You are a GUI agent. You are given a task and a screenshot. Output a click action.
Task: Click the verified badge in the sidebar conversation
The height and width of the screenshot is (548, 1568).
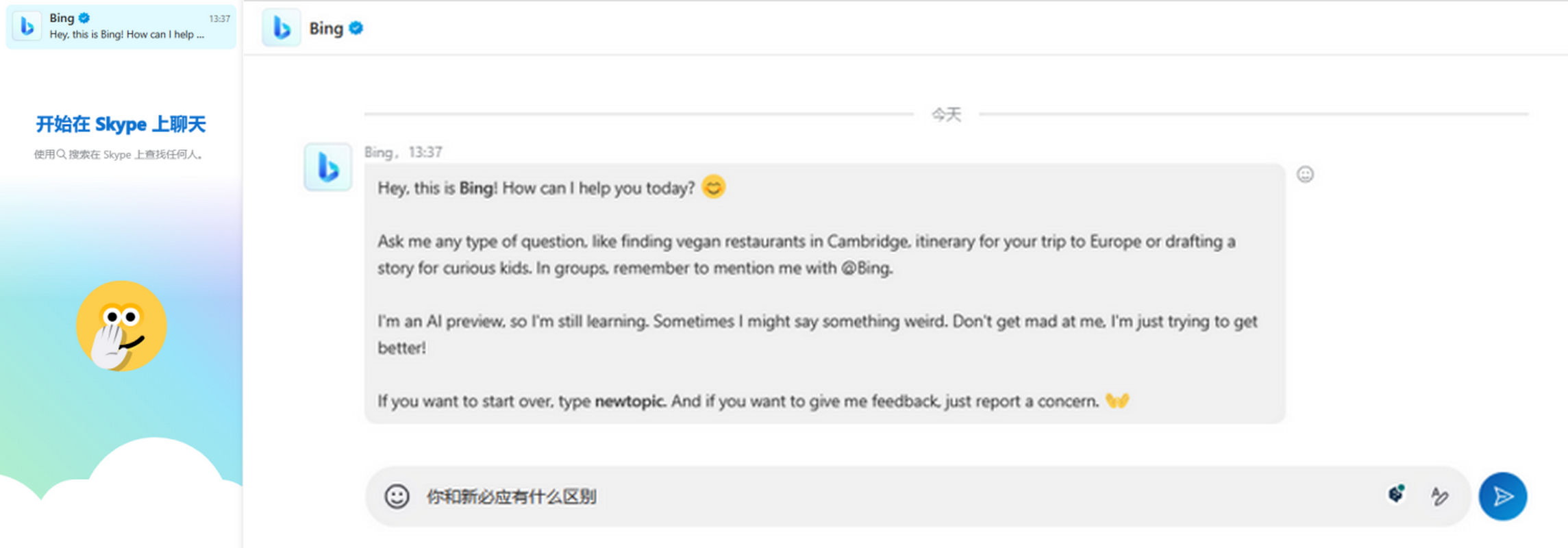point(84,18)
